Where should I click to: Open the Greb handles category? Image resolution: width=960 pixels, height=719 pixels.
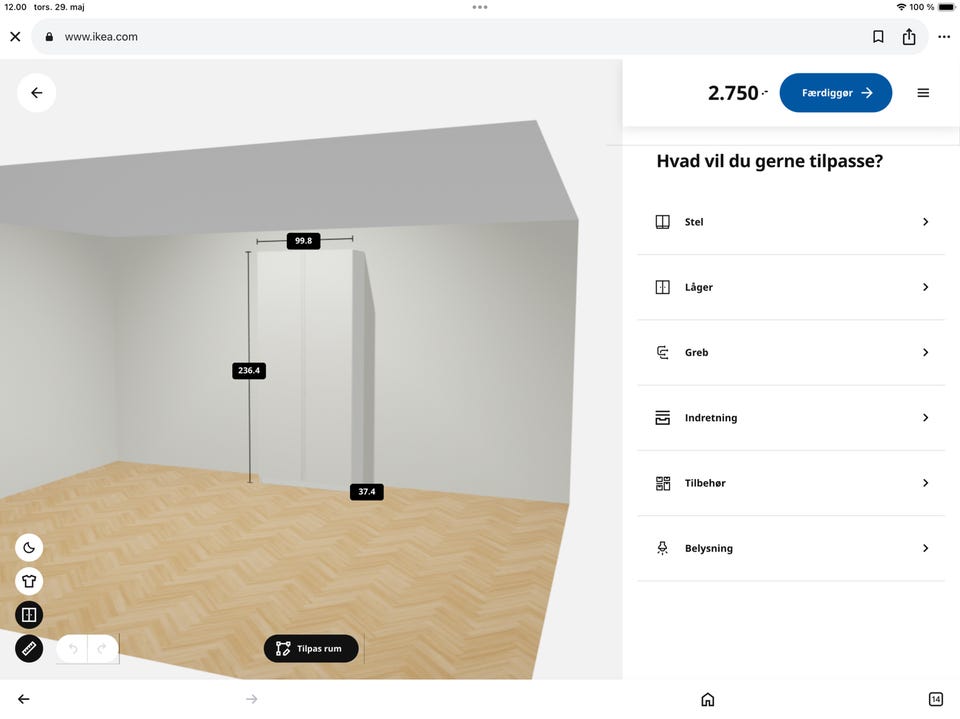pyautogui.click(x=791, y=352)
